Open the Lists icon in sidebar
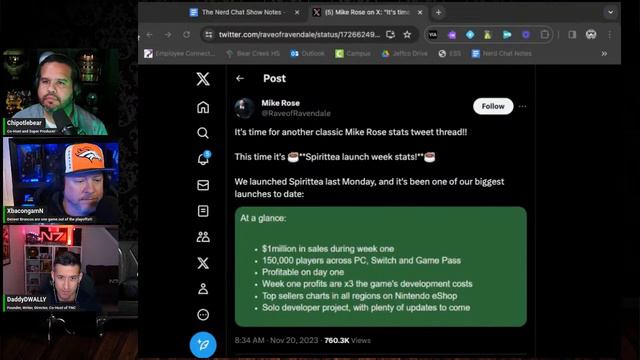 pos(203,211)
